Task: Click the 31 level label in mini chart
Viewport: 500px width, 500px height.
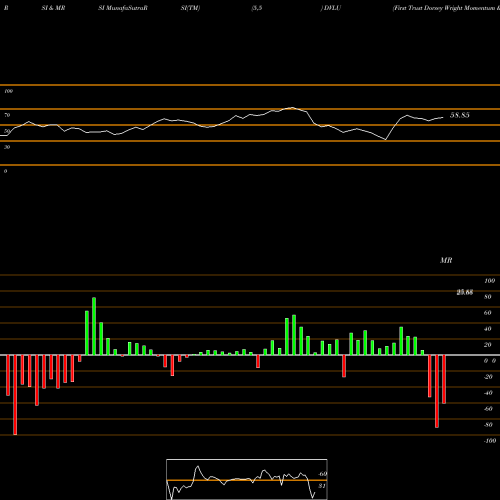Action: pyautogui.click(x=322, y=486)
